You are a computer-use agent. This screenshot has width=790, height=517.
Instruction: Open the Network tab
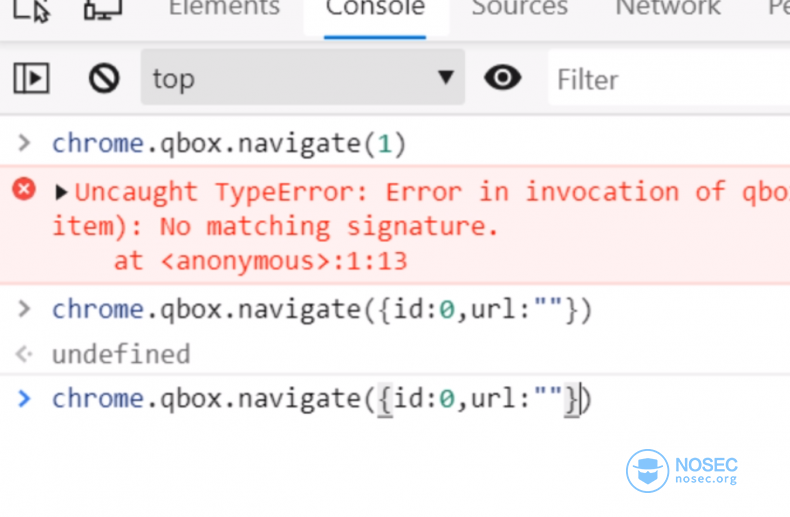[668, 9]
